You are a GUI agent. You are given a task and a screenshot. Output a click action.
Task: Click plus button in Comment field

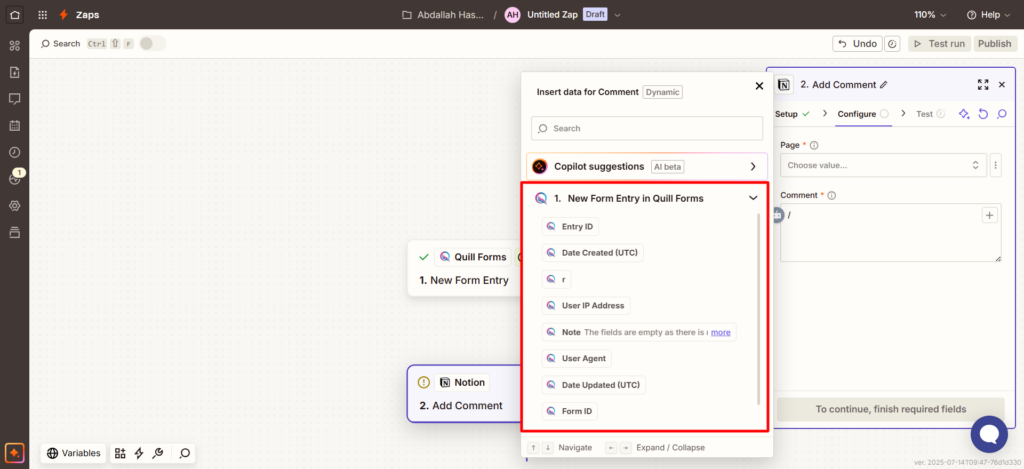click(x=989, y=215)
